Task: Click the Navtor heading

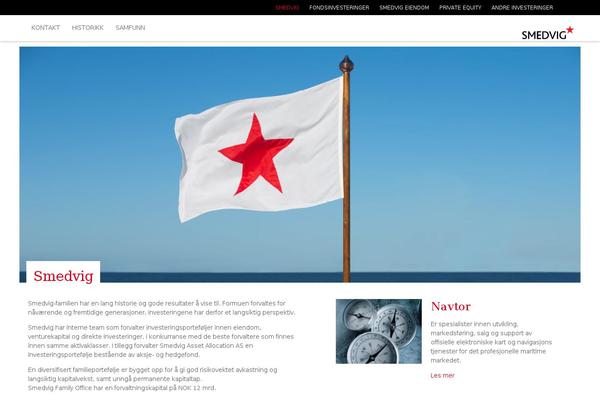Action: point(451,306)
